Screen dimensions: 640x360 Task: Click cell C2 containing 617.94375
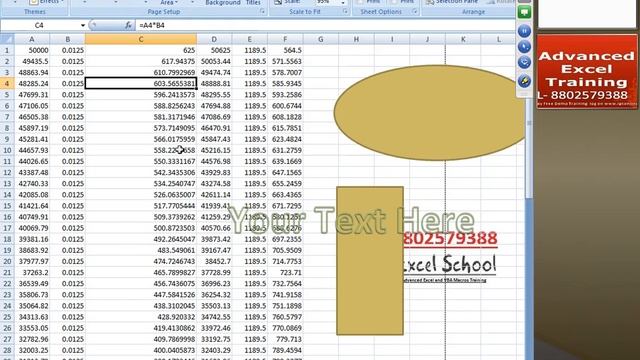[141, 62]
